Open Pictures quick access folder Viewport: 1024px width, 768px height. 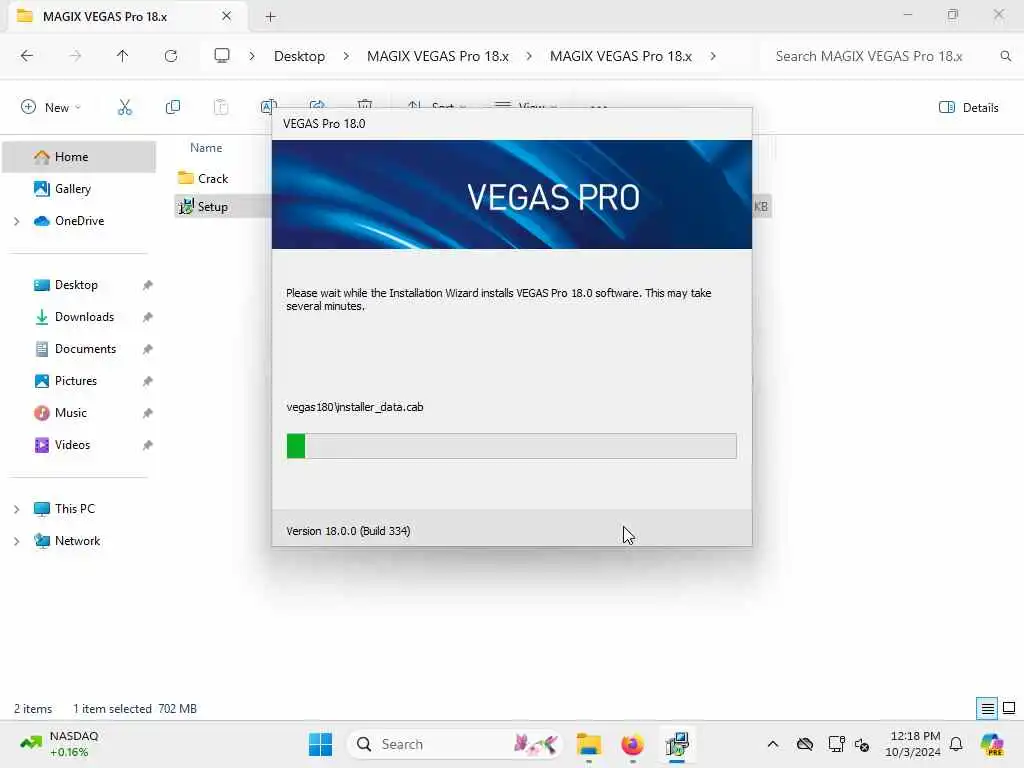click(x=76, y=381)
